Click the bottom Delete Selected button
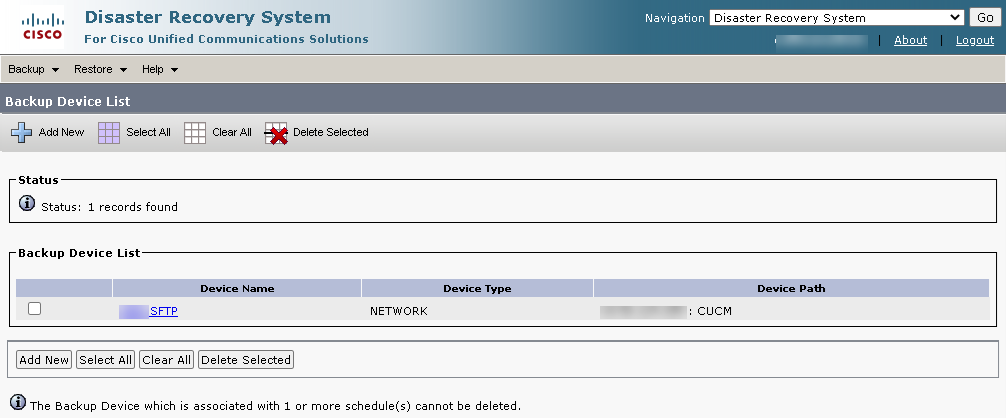The width and height of the screenshot is (1006, 418). pyautogui.click(x=246, y=360)
